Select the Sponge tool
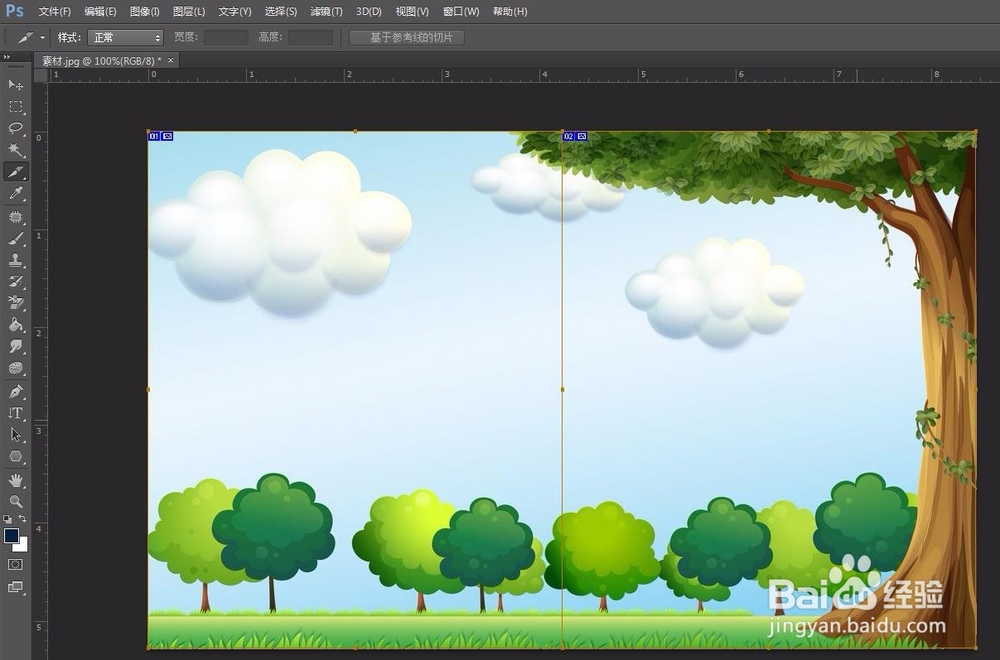The image size is (1000, 660). 16,369
